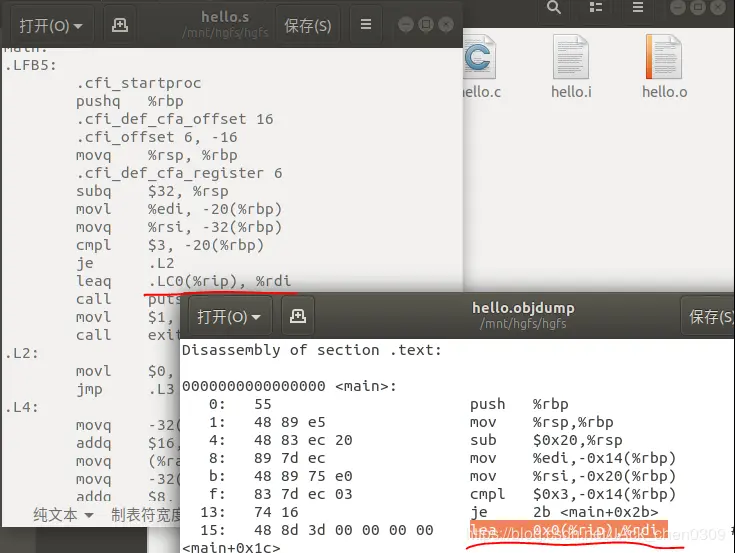This screenshot has width=735, height=553.
Task: Click the .cfi_startproc line
Action: click(x=139, y=83)
